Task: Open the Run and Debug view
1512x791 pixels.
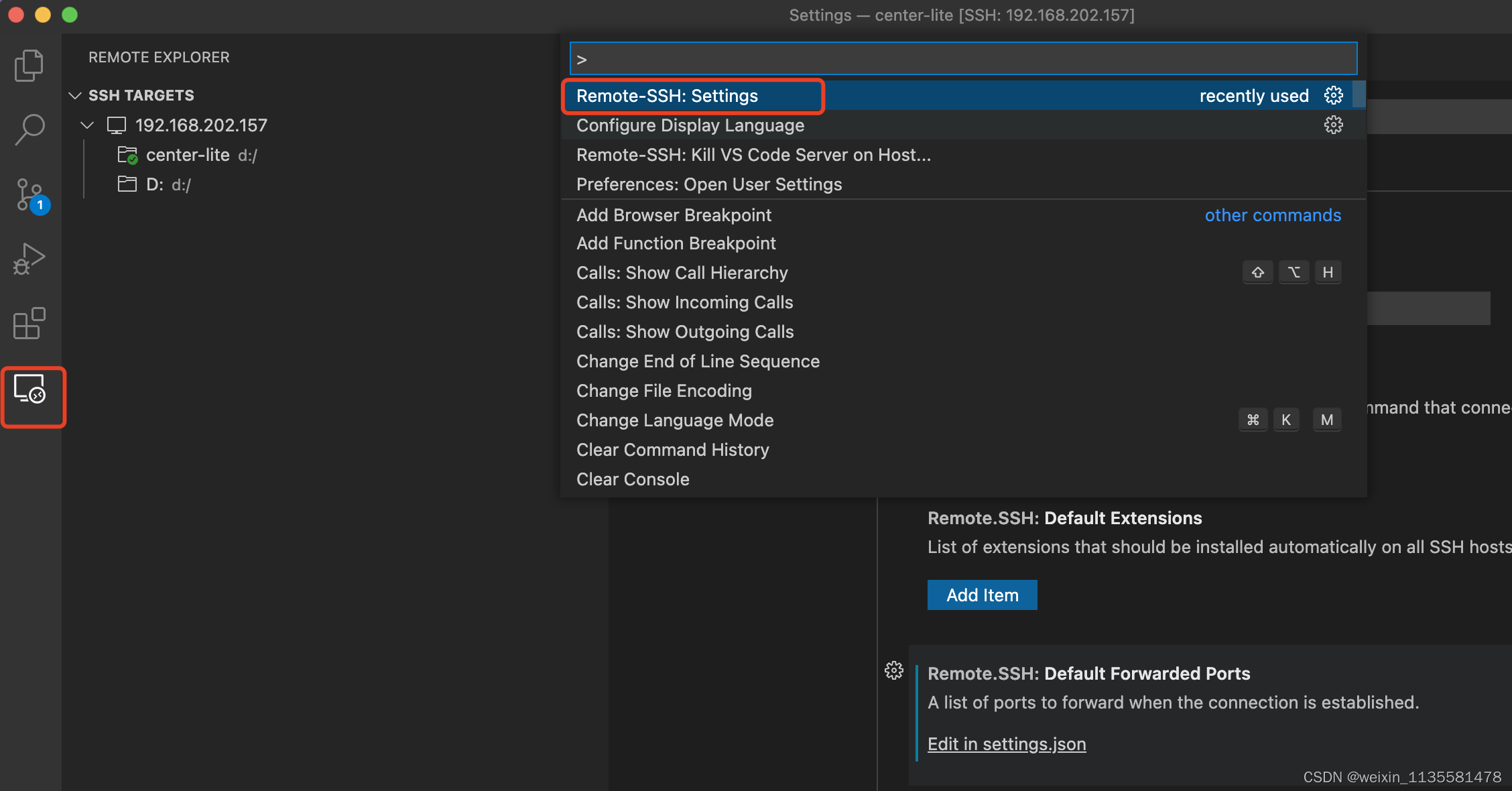Action: pos(29,259)
